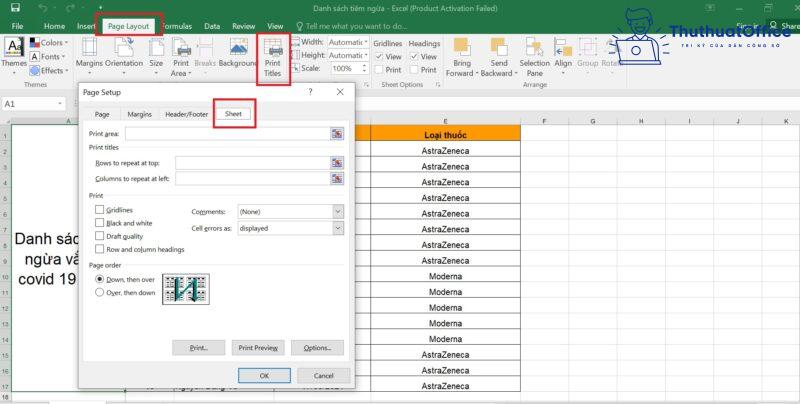Close the Page Setup dialog

click(x=340, y=92)
